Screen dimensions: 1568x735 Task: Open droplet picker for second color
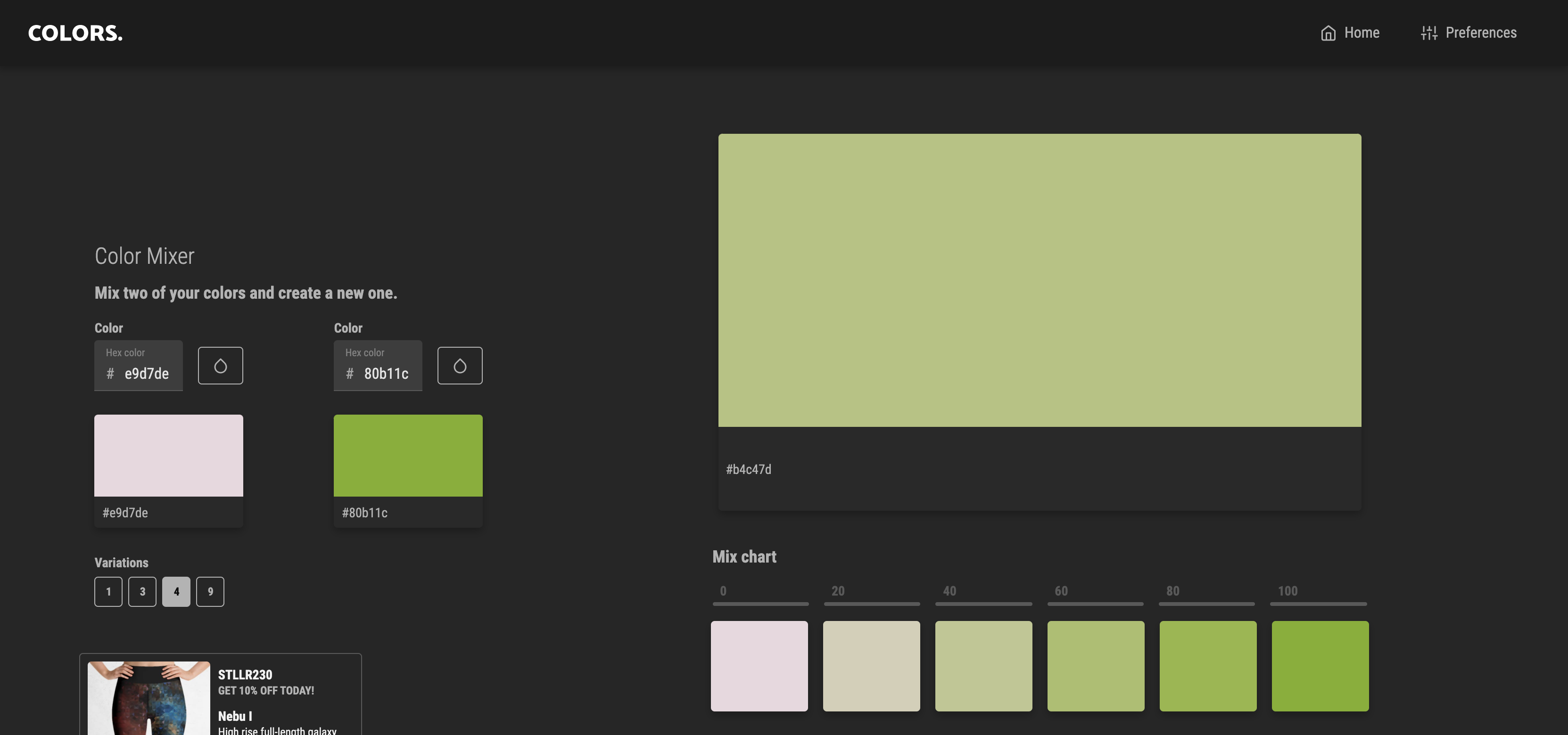pyautogui.click(x=460, y=366)
